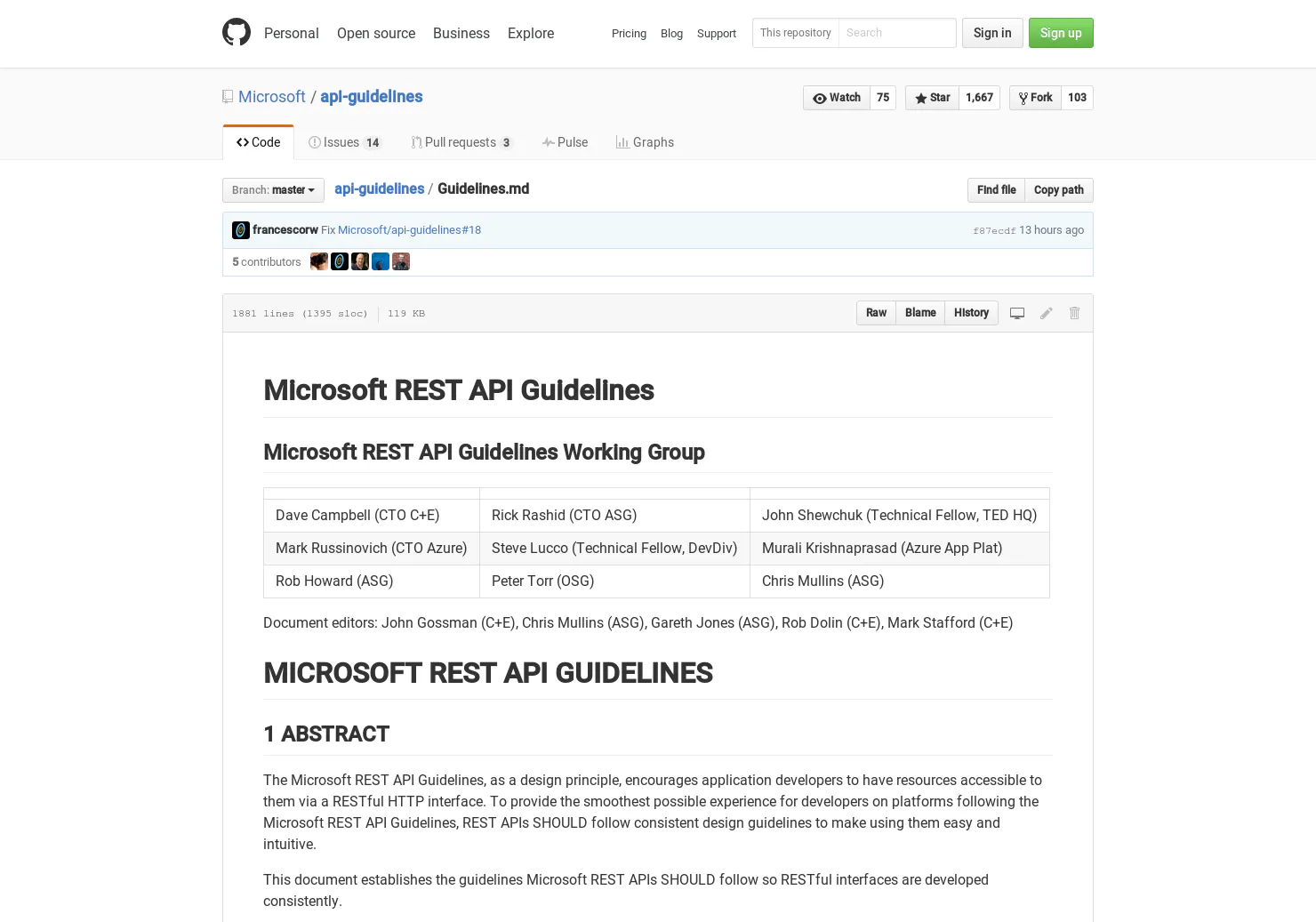
Task: Click the 5 contributors label
Action: pyautogui.click(x=267, y=262)
